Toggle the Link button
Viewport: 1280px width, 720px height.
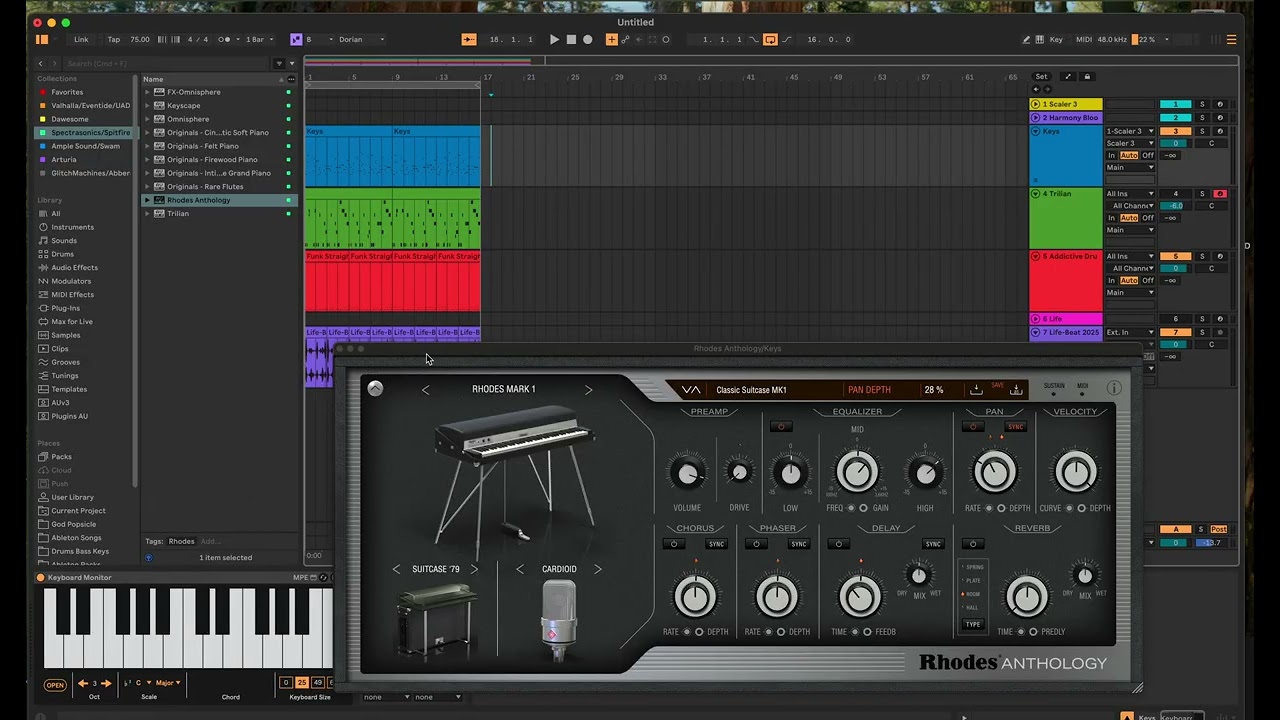point(81,39)
